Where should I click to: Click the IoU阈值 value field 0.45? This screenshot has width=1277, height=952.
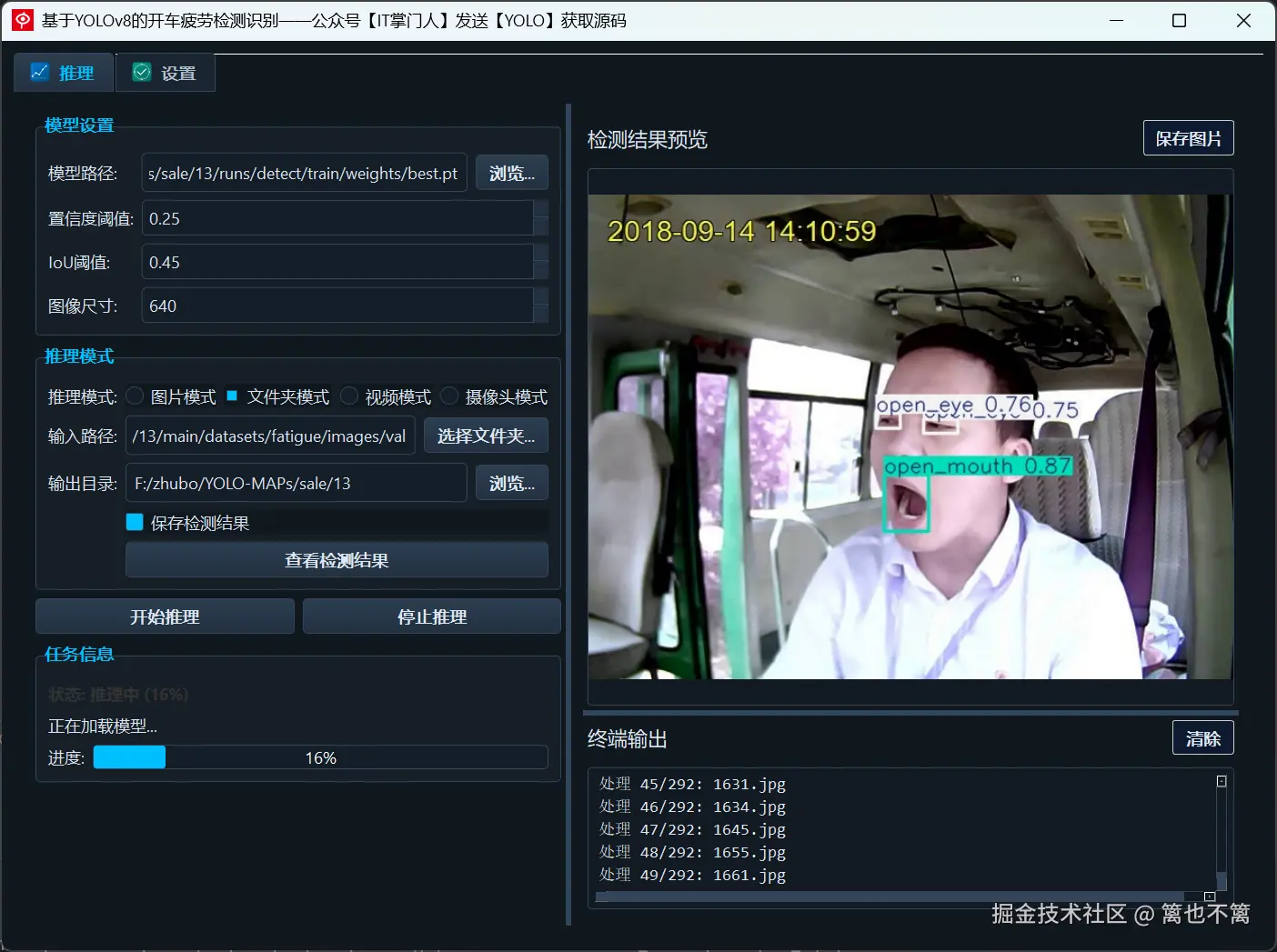coord(337,262)
